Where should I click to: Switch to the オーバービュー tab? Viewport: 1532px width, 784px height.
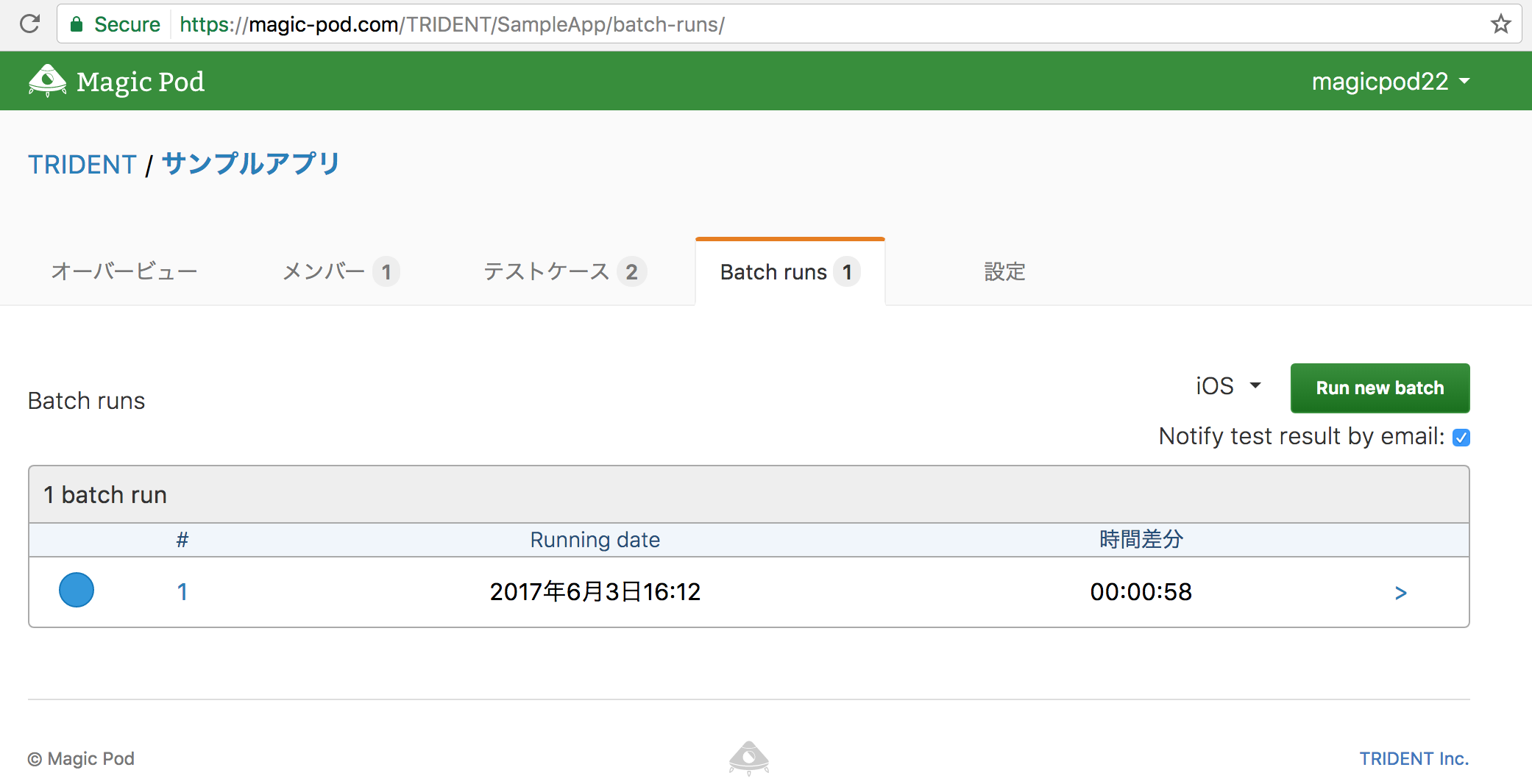pyautogui.click(x=124, y=271)
